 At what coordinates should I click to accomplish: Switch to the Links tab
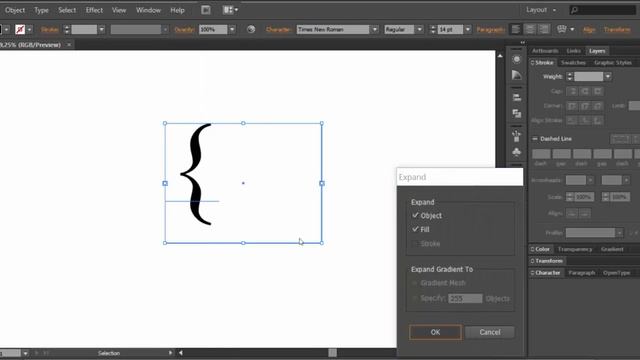pyautogui.click(x=573, y=51)
